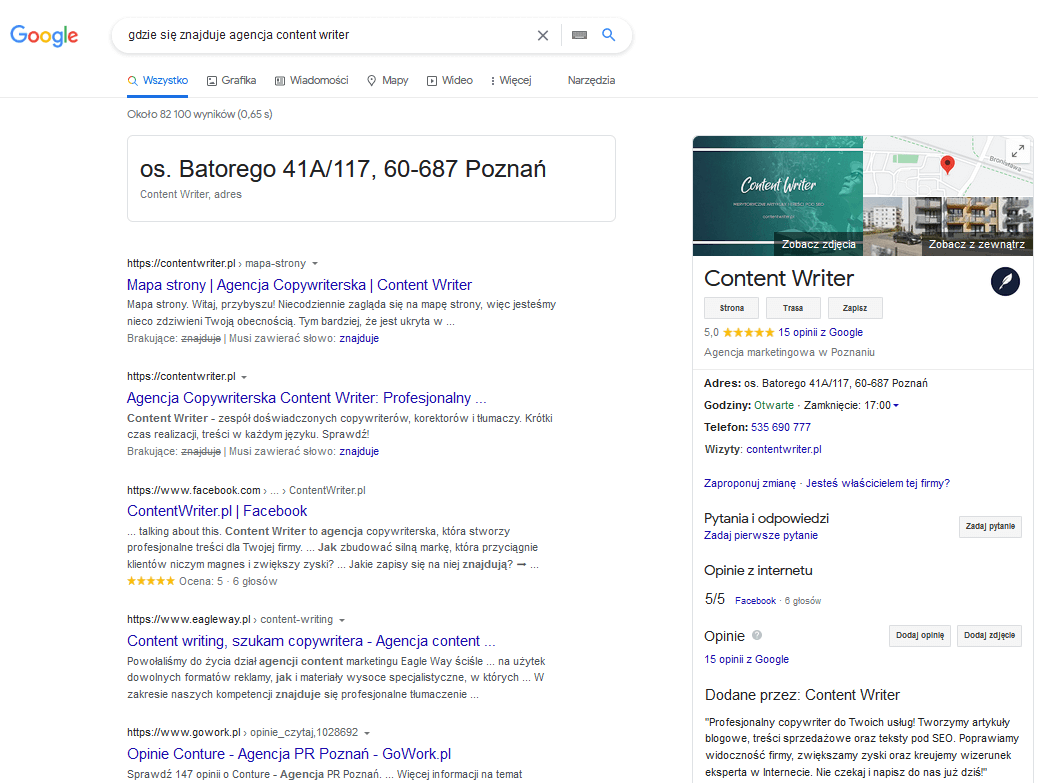Open the help icon next to Opinie

(757, 635)
